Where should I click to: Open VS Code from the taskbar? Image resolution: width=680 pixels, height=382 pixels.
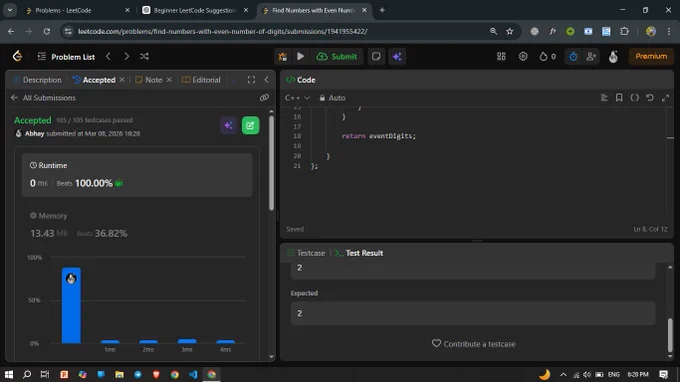(193, 374)
